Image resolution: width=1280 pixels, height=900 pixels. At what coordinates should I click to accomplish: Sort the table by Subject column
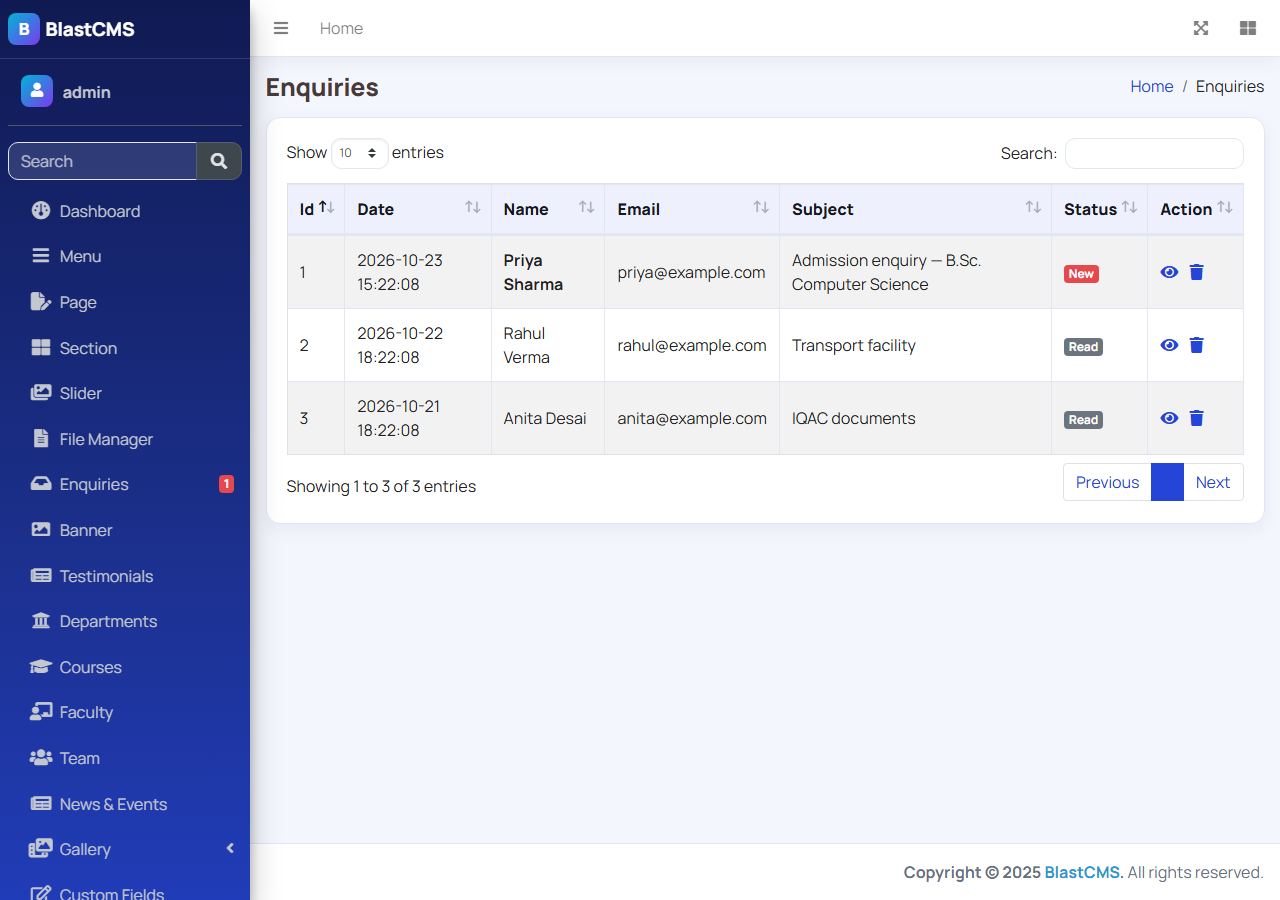click(915, 209)
